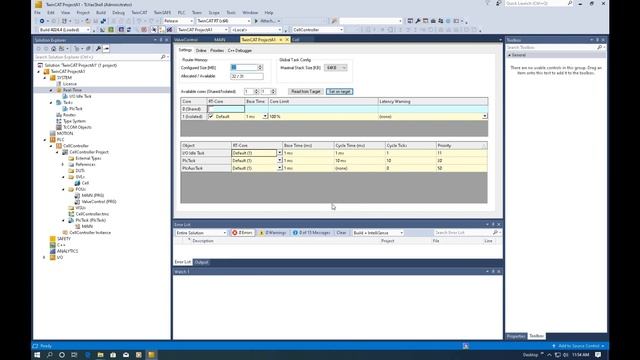Screen dimensions: 640x360
Task: Select the Real-Time node in Solution Explorer
Action: click(72, 90)
